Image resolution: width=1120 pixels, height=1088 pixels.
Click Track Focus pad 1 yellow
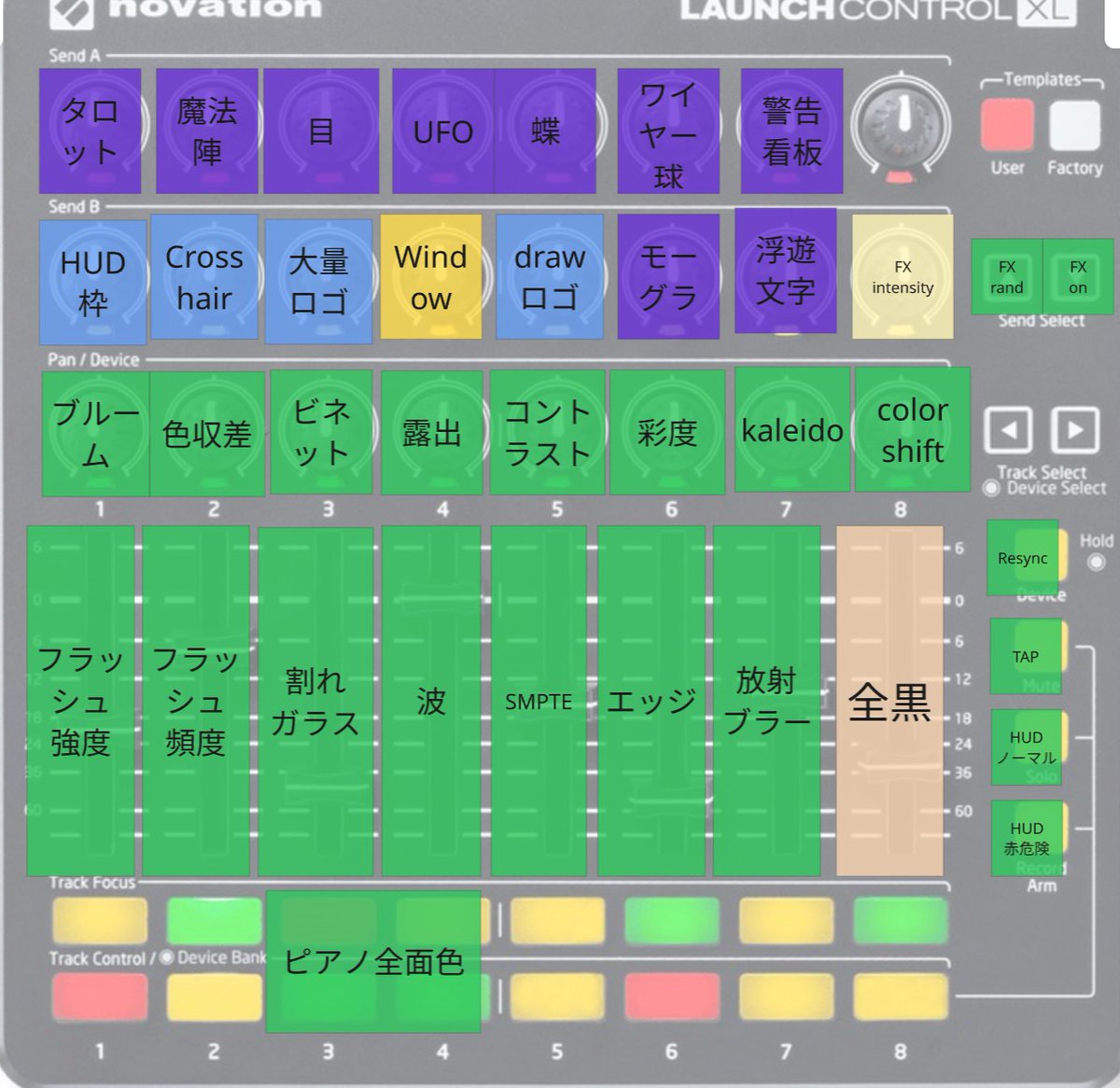100,920
